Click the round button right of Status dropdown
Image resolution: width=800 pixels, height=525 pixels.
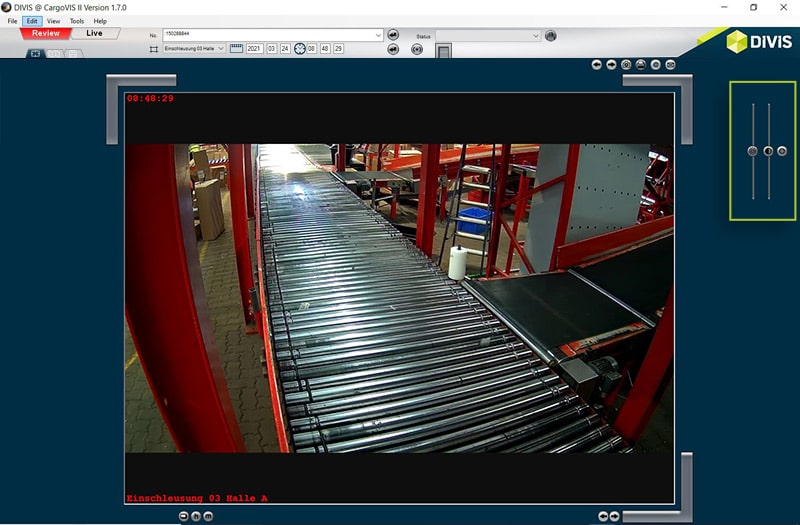pyautogui.click(x=551, y=36)
